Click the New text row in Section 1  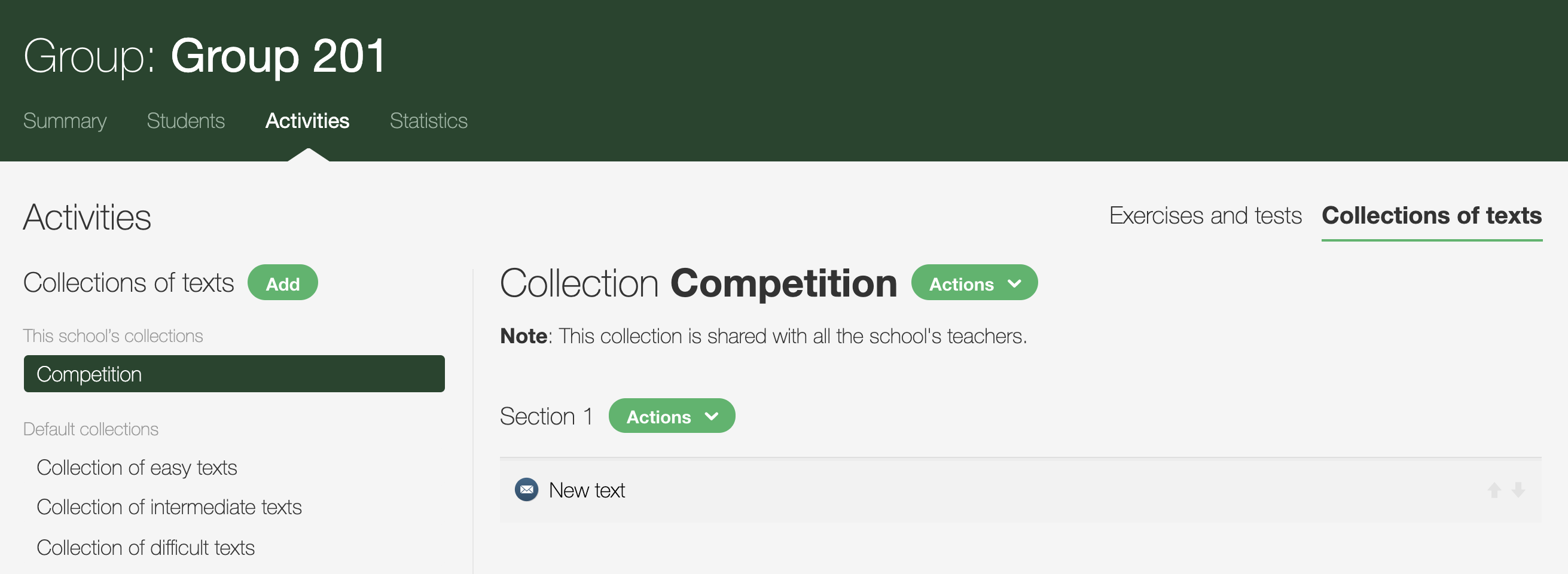coord(852,490)
